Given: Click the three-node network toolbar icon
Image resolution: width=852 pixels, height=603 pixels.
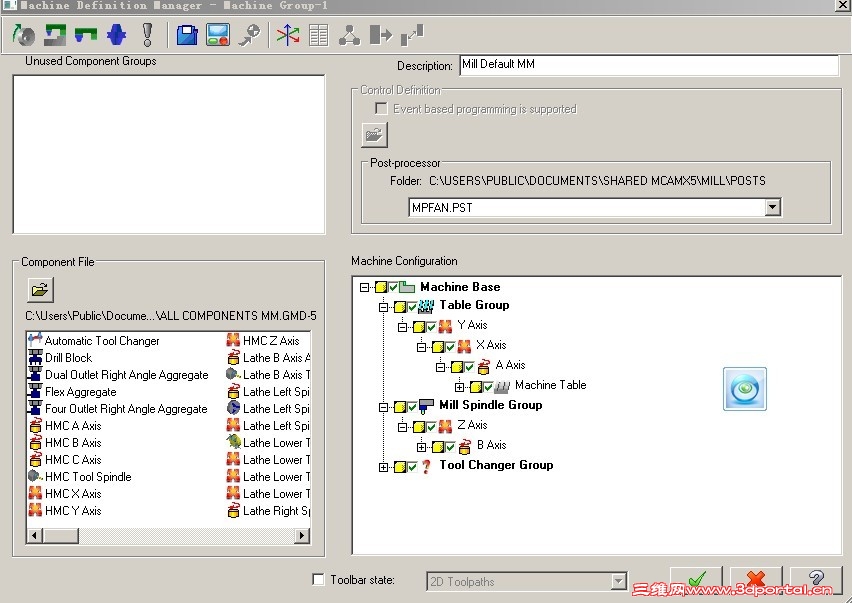Looking at the screenshot, I should pyautogui.click(x=349, y=35).
